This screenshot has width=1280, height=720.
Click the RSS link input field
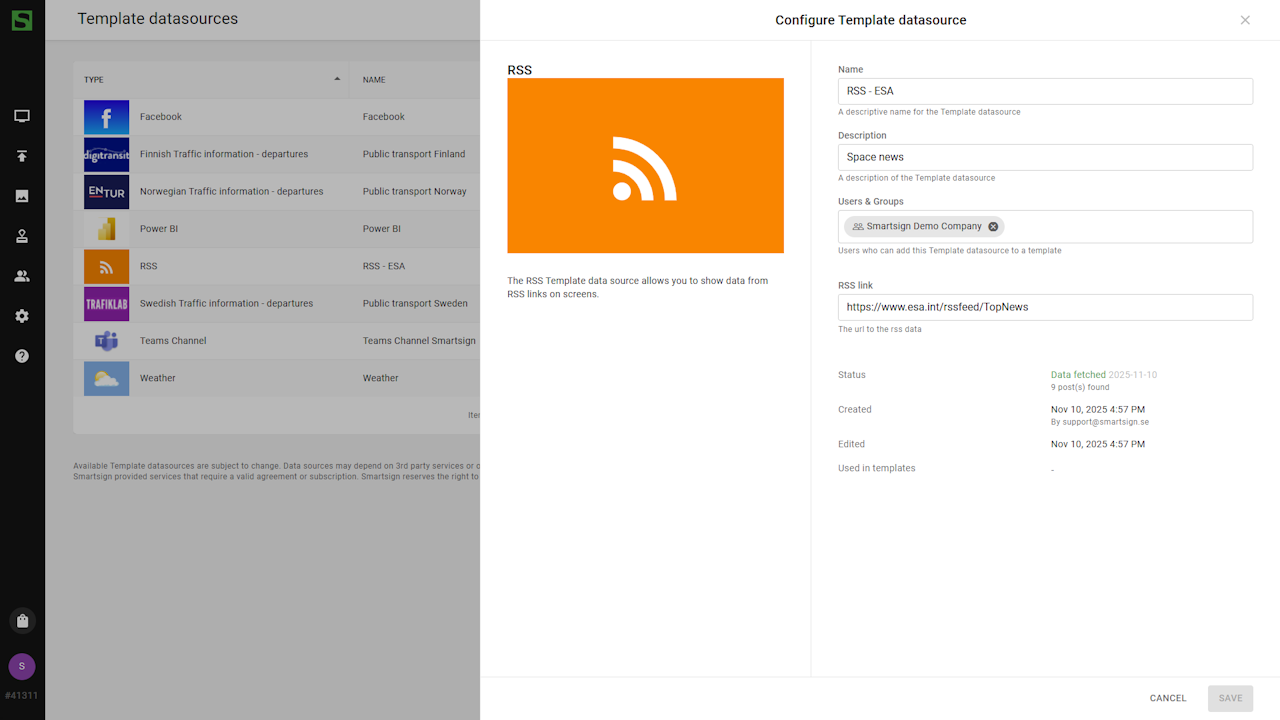click(x=1044, y=307)
